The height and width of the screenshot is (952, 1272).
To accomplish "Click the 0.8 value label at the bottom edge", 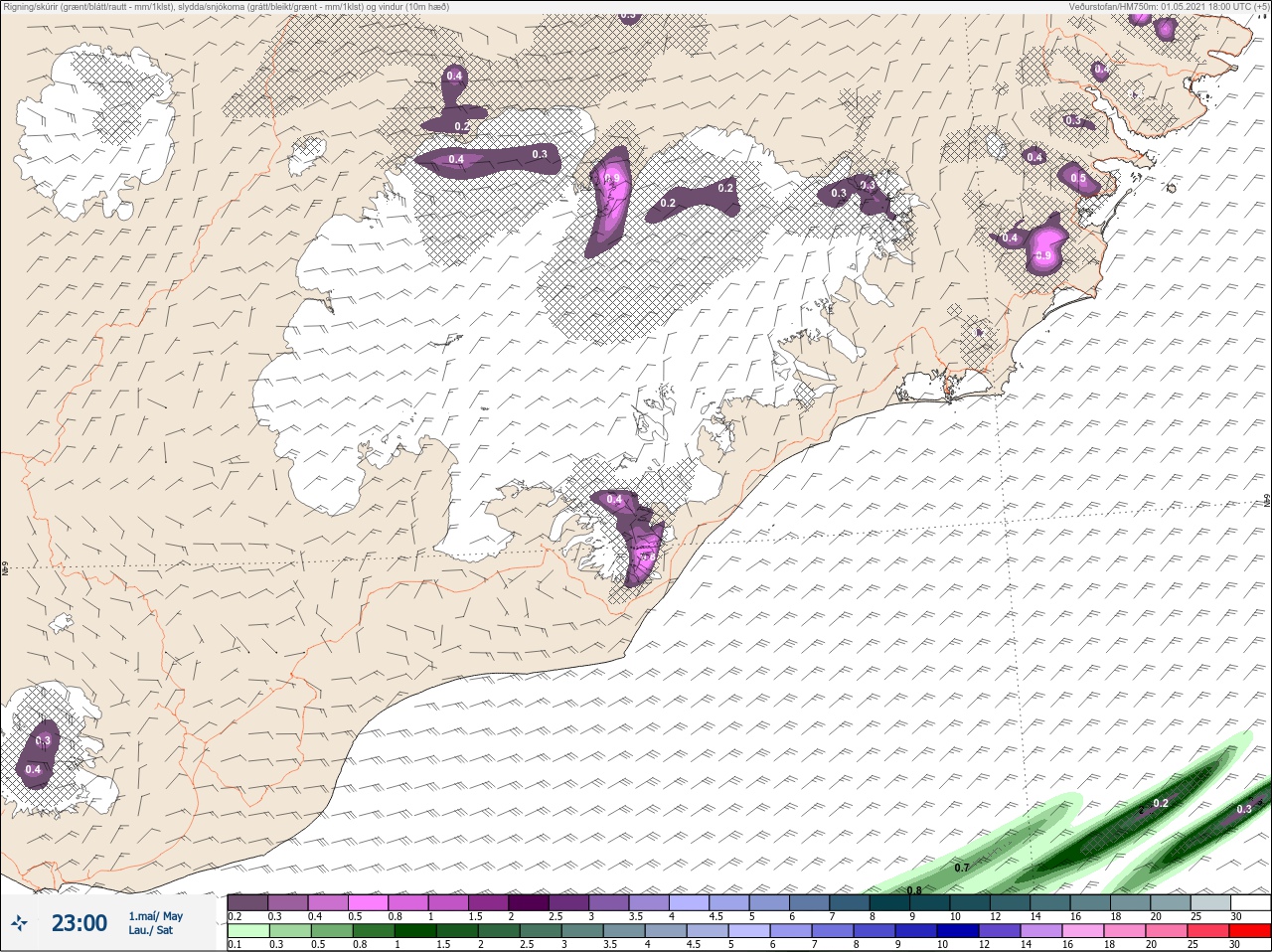I will click(x=914, y=890).
